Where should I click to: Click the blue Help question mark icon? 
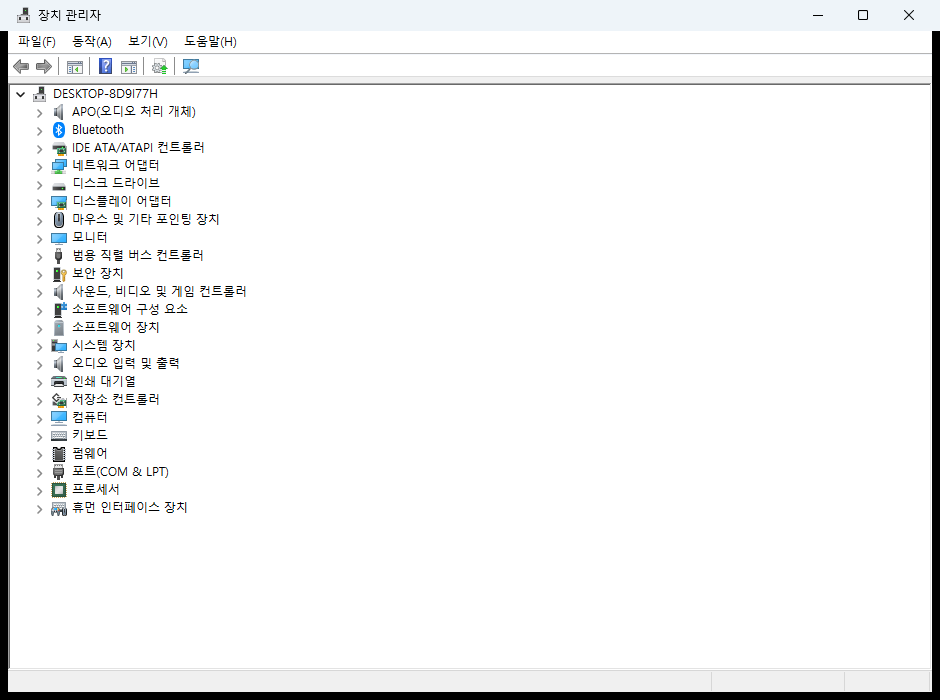pyautogui.click(x=106, y=66)
